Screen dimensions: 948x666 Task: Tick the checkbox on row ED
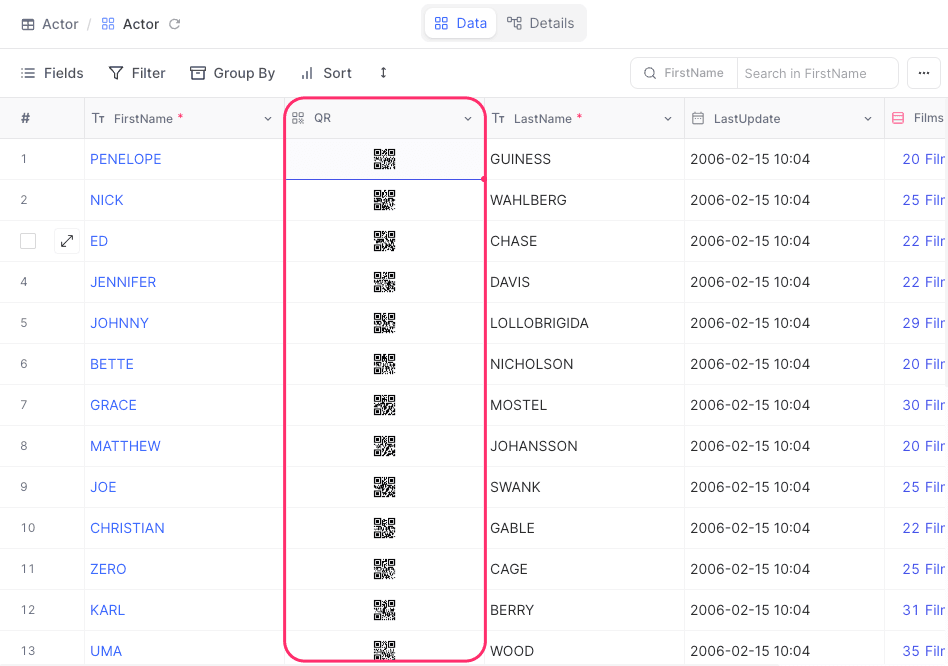click(x=28, y=241)
